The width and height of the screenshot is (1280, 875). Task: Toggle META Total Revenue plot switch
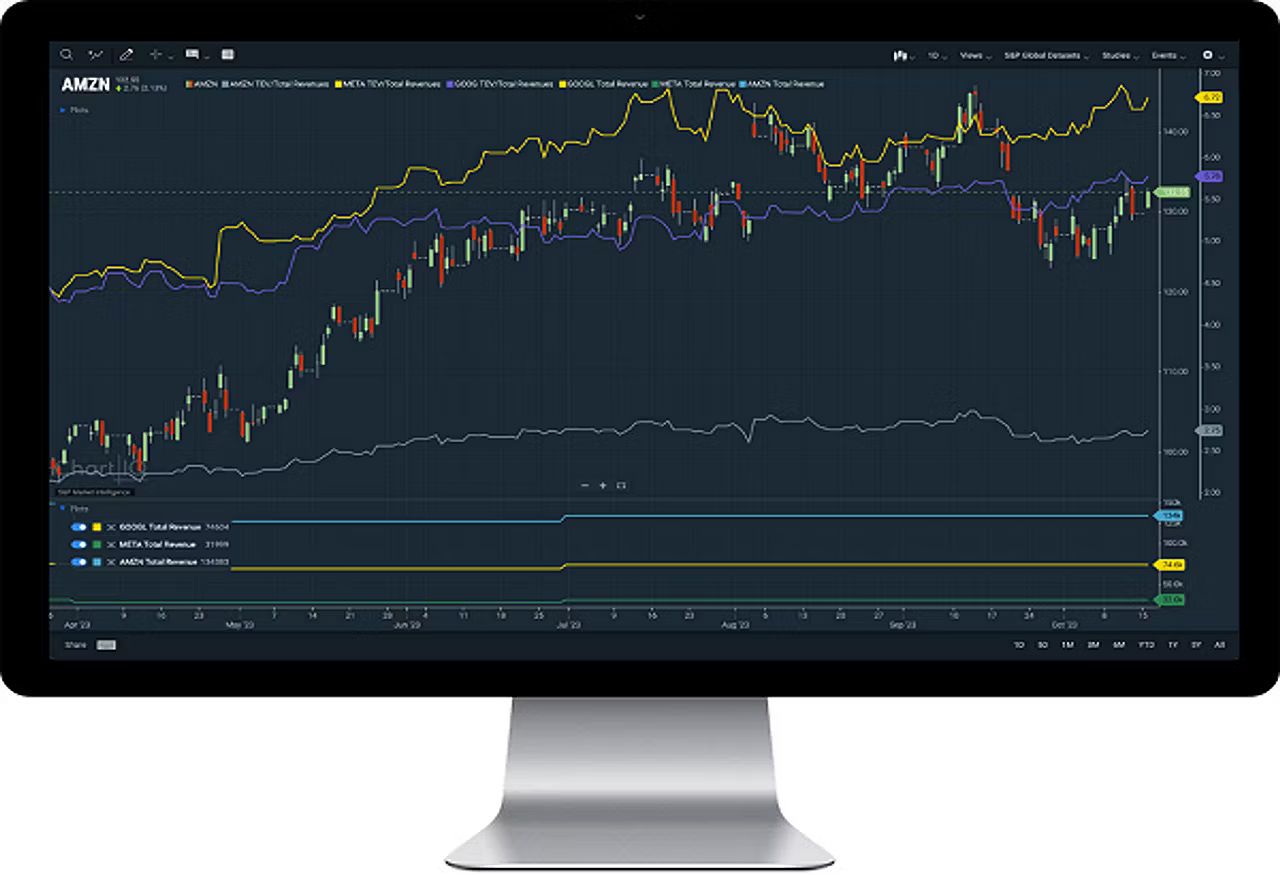point(77,544)
